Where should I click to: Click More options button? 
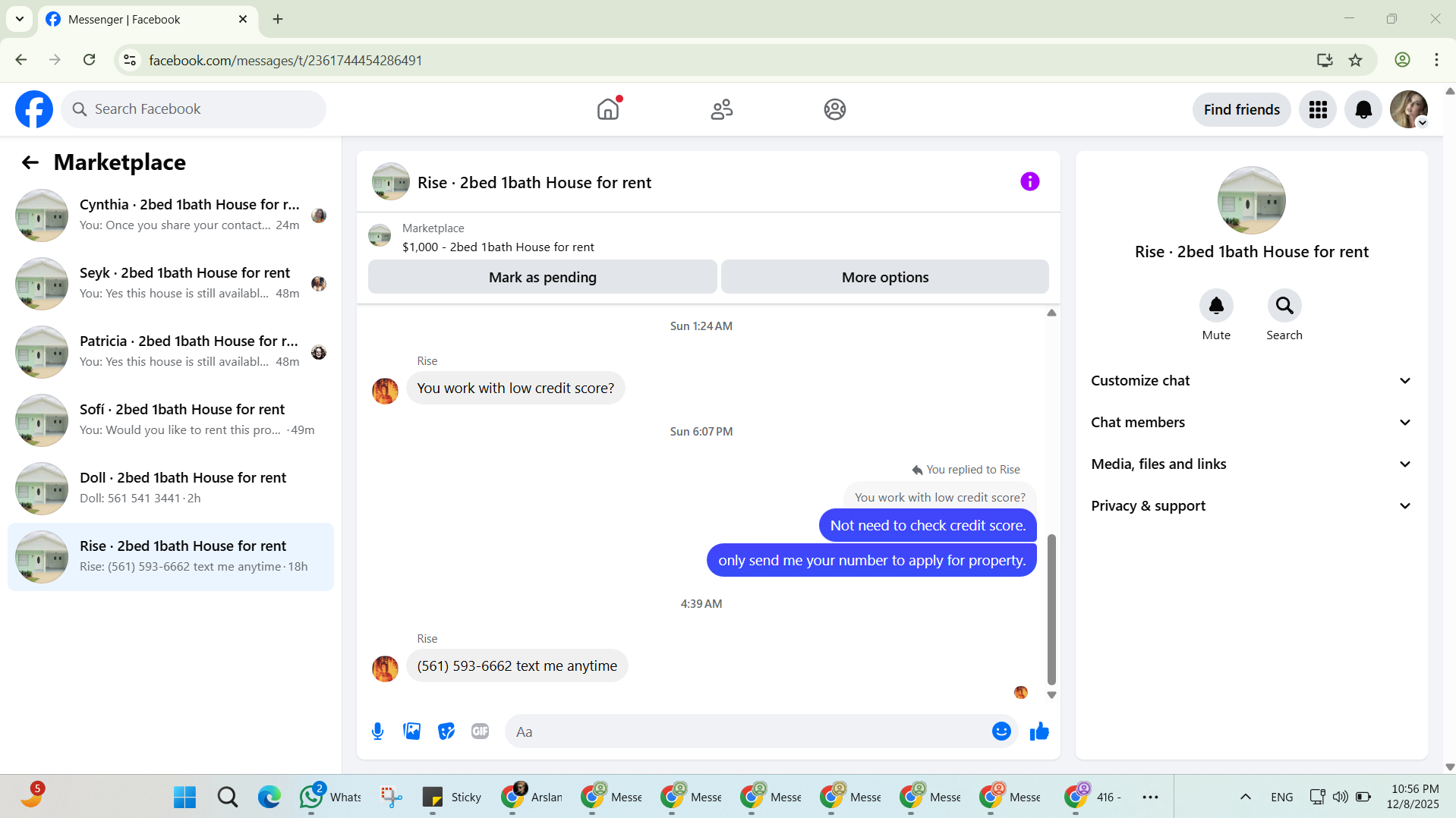[885, 277]
